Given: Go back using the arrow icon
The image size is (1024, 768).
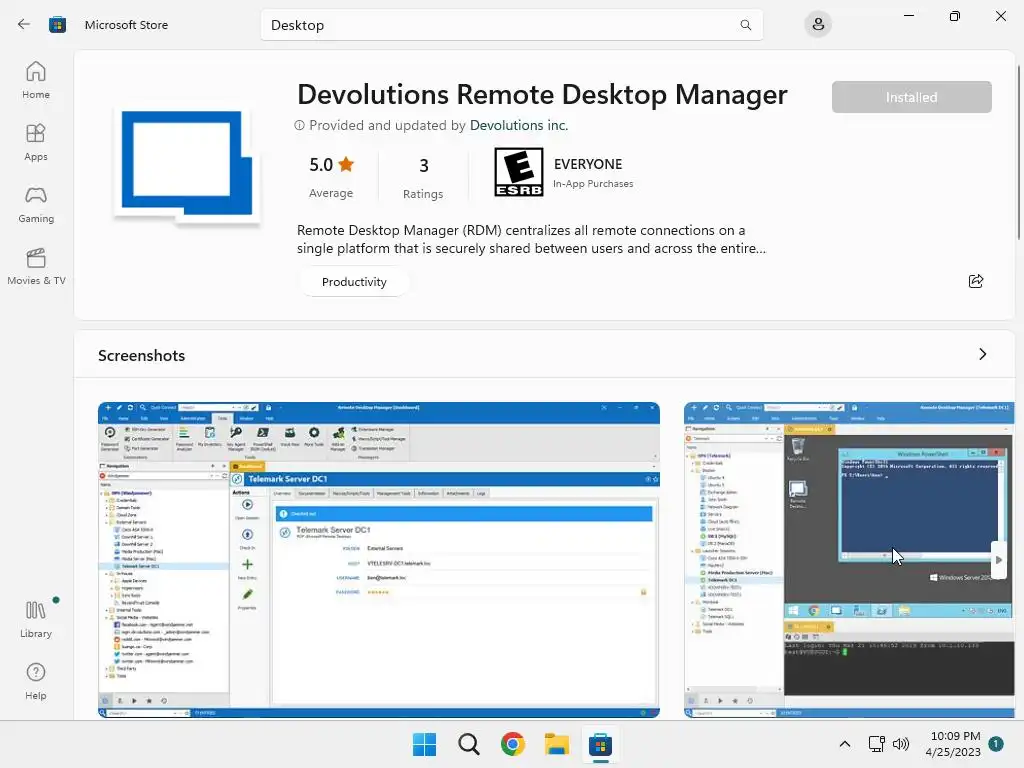Looking at the screenshot, I should [x=24, y=25].
